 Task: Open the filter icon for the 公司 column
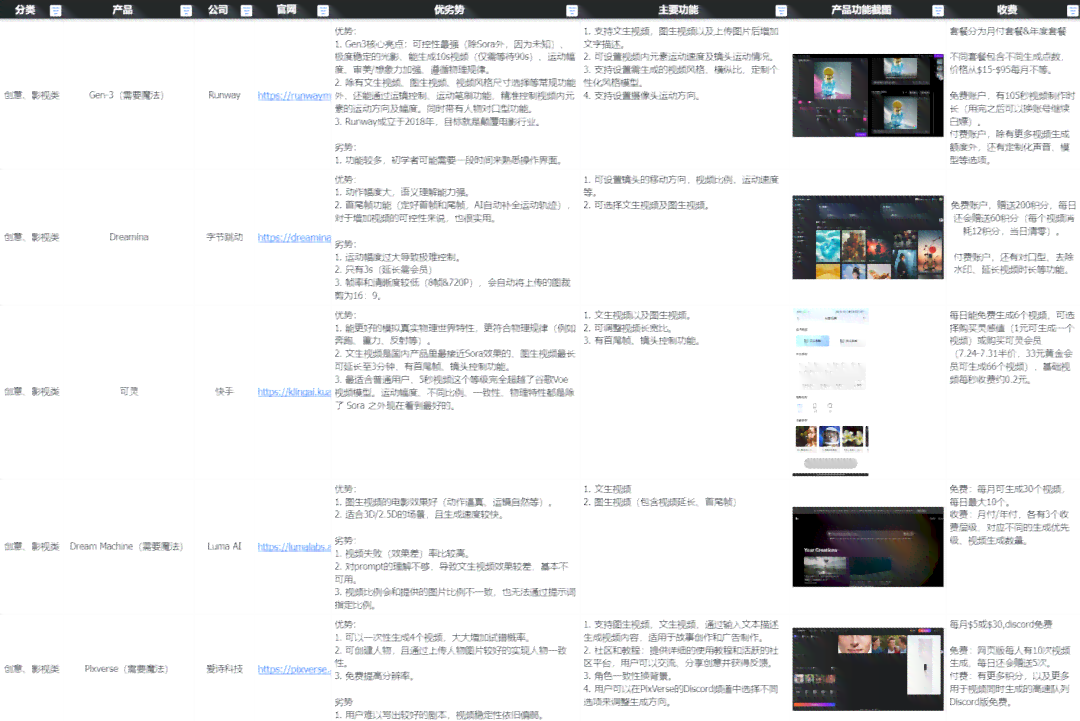[246, 10]
